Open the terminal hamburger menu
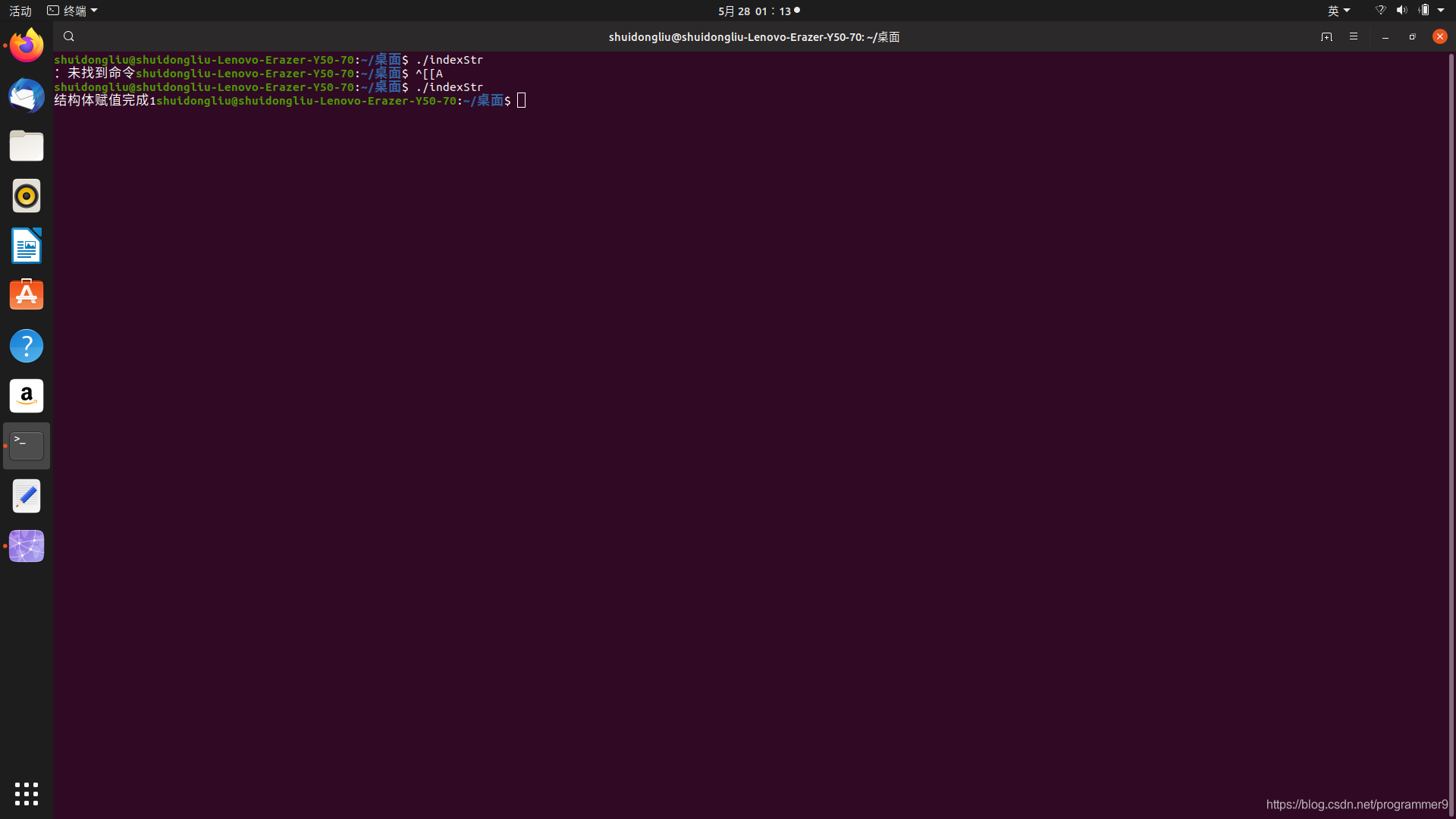This screenshot has width=1456, height=819. pos(1354,36)
